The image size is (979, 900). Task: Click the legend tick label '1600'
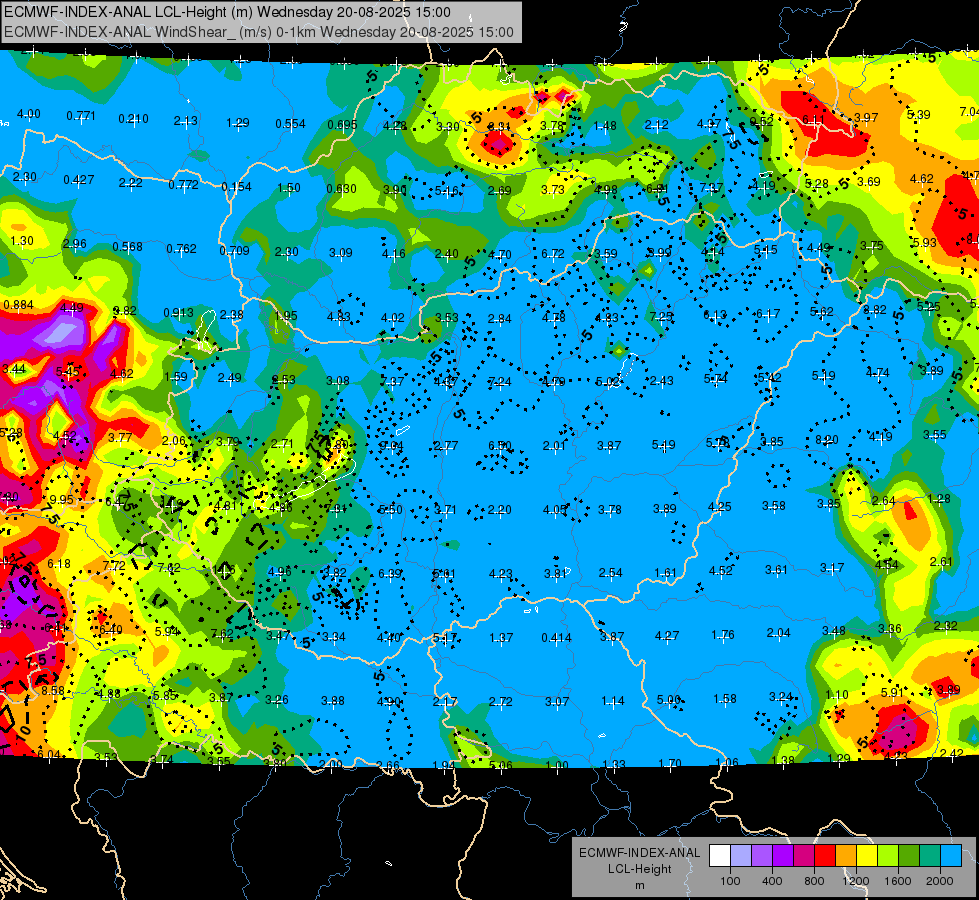tap(898, 881)
